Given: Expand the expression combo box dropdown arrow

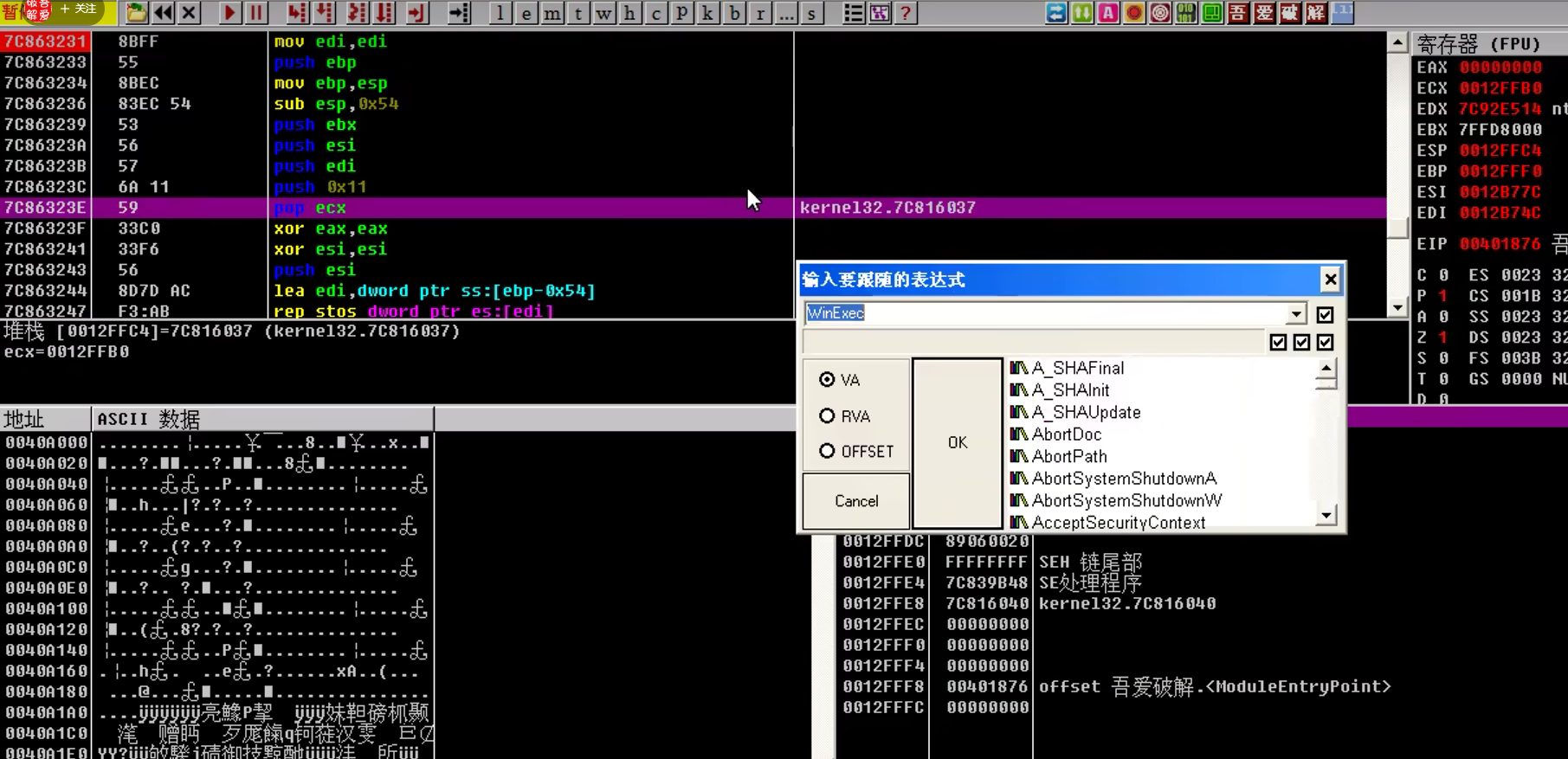Looking at the screenshot, I should tap(1296, 313).
